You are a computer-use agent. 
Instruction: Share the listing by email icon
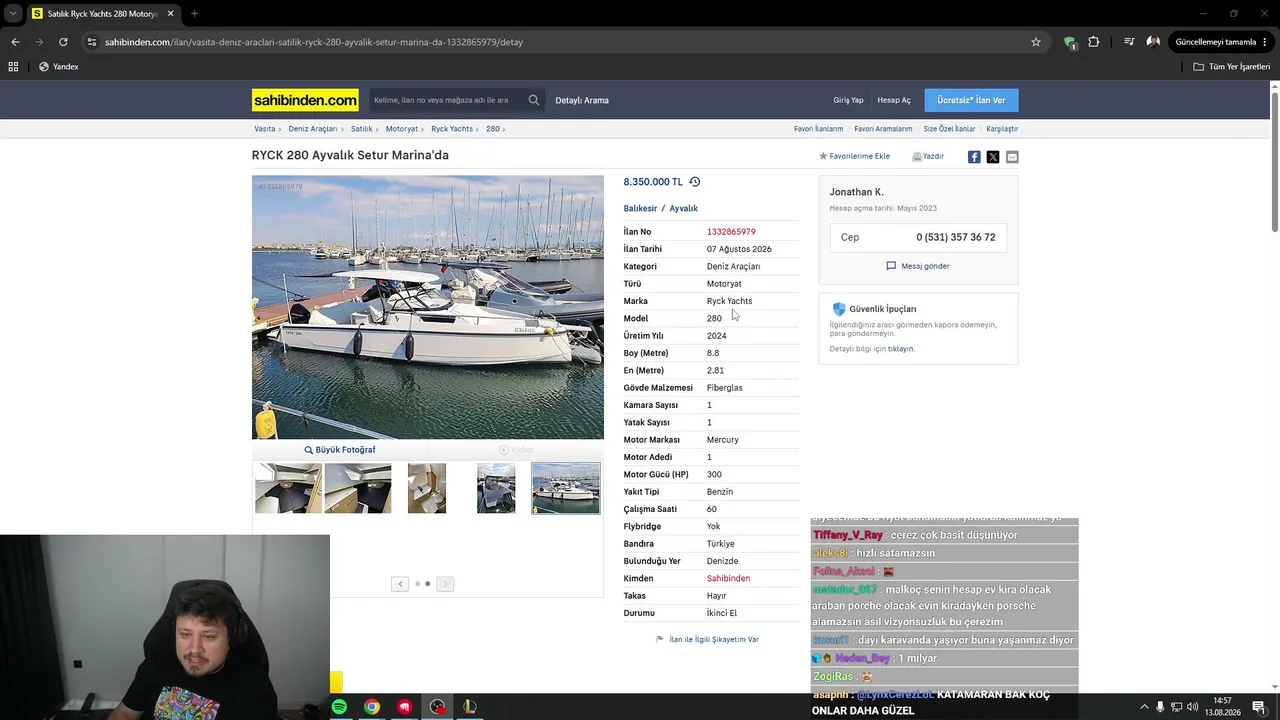pos(1012,157)
